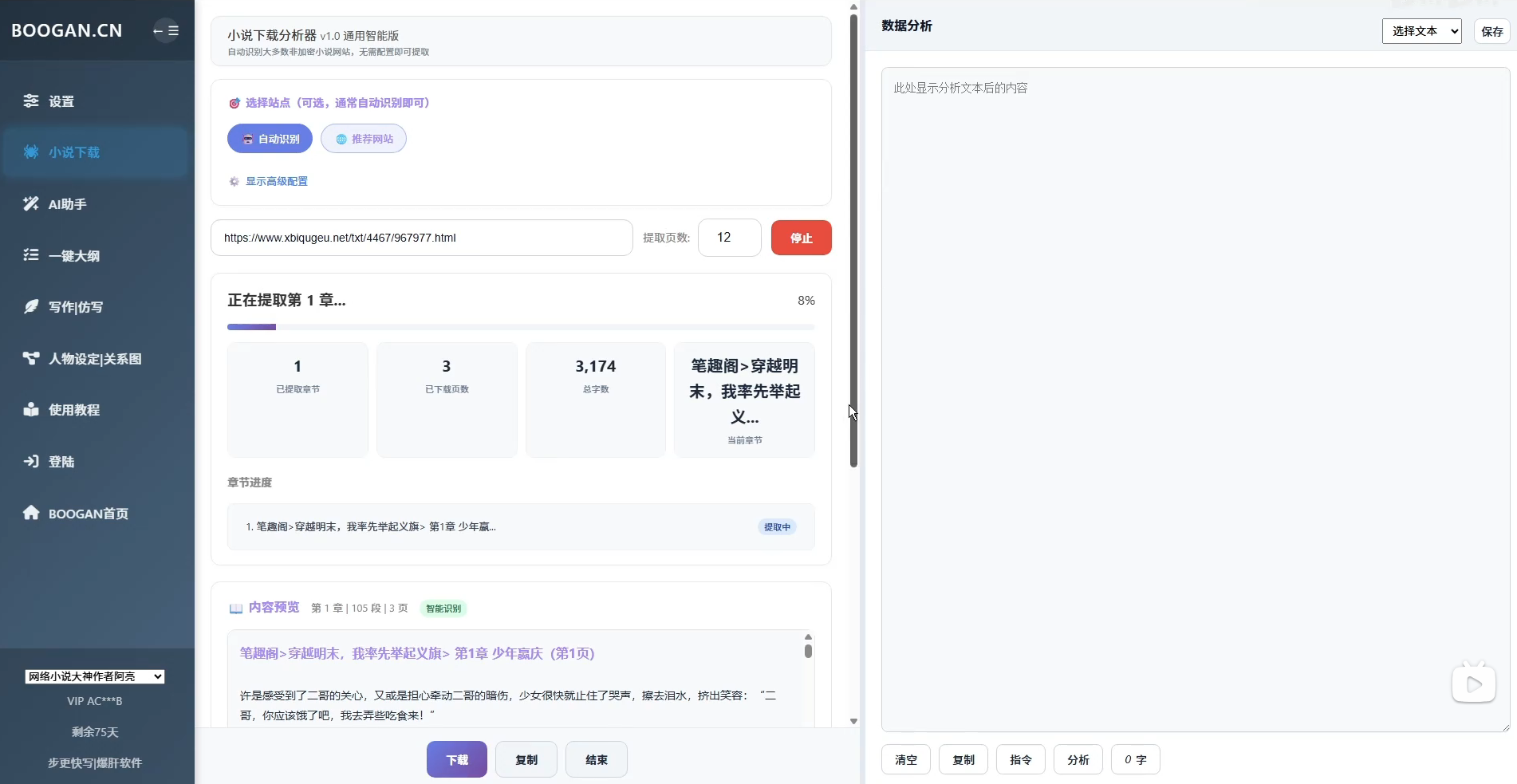Click the content preview scrollbar thumb
The image size is (1517, 784).
(x=808, y=651)
